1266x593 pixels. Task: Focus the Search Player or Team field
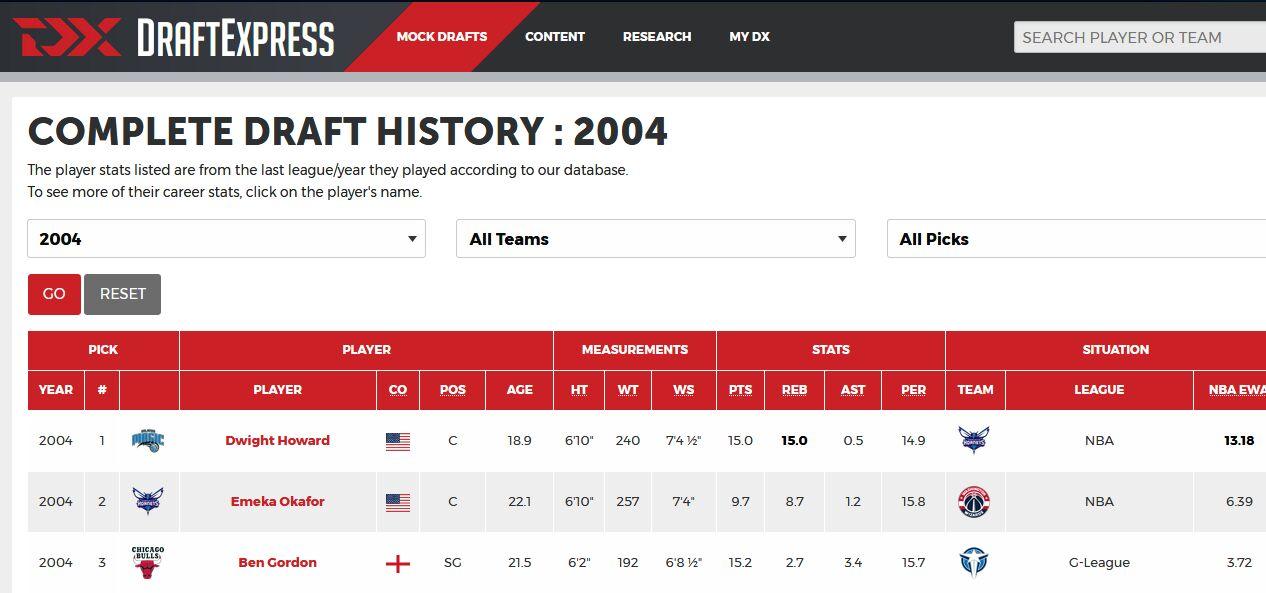click(x=1140, y=37)
